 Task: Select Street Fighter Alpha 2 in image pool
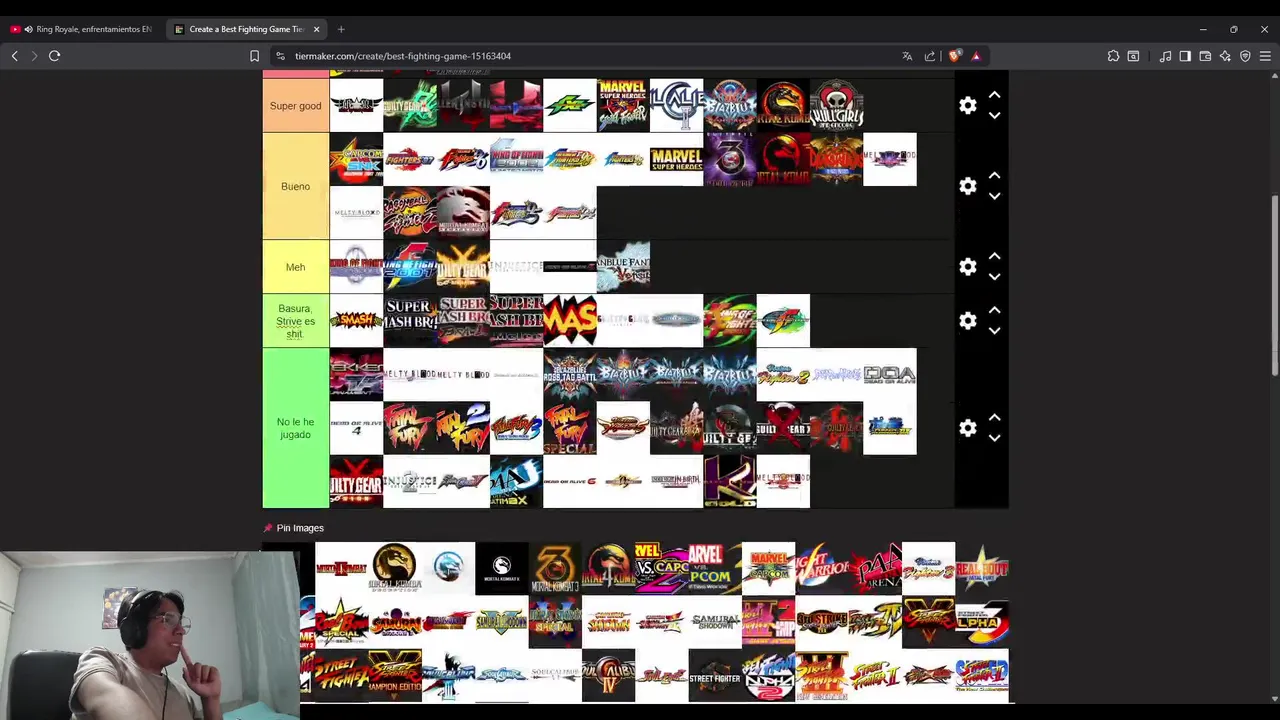point(768,676)
